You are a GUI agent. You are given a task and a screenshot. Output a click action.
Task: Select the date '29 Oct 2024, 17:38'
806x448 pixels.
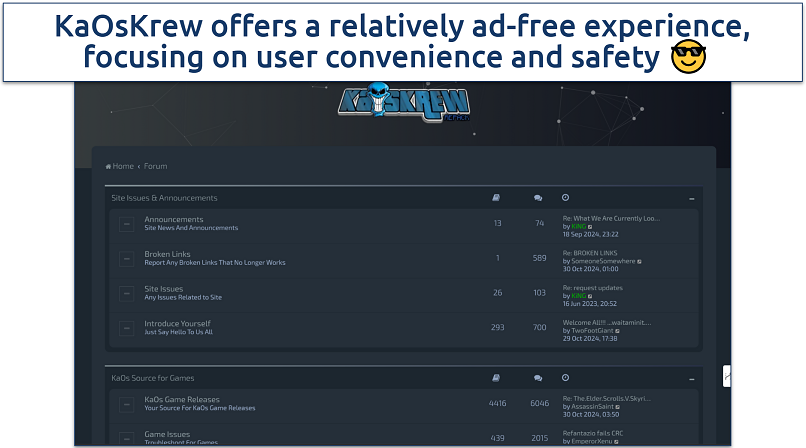click(590, 339)
